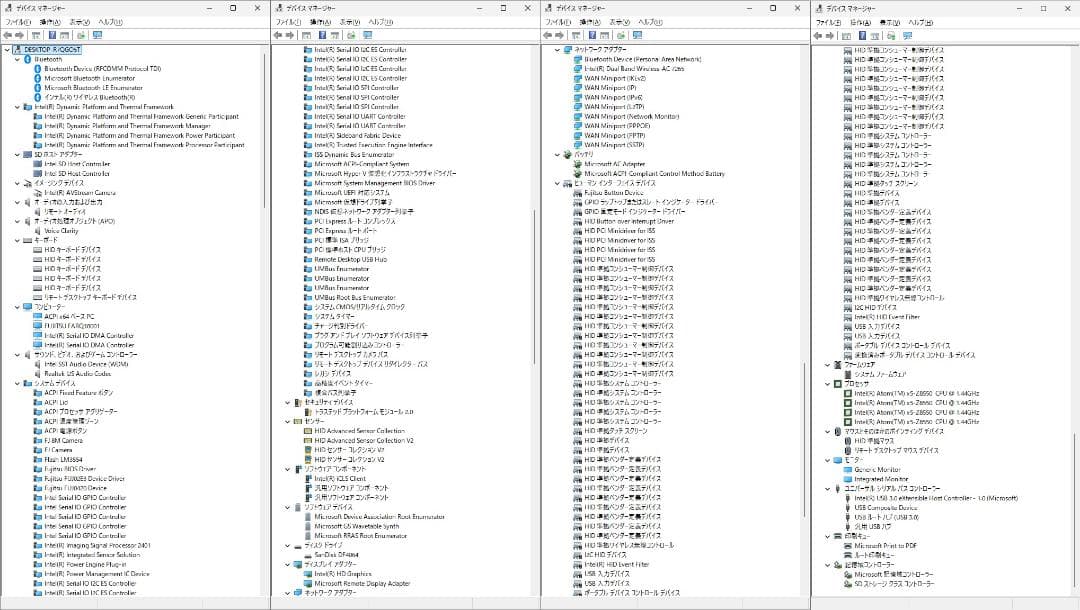Click the Bluetooth Device (RFCOMM Protocol TDI) icon

tap(38, 69)
